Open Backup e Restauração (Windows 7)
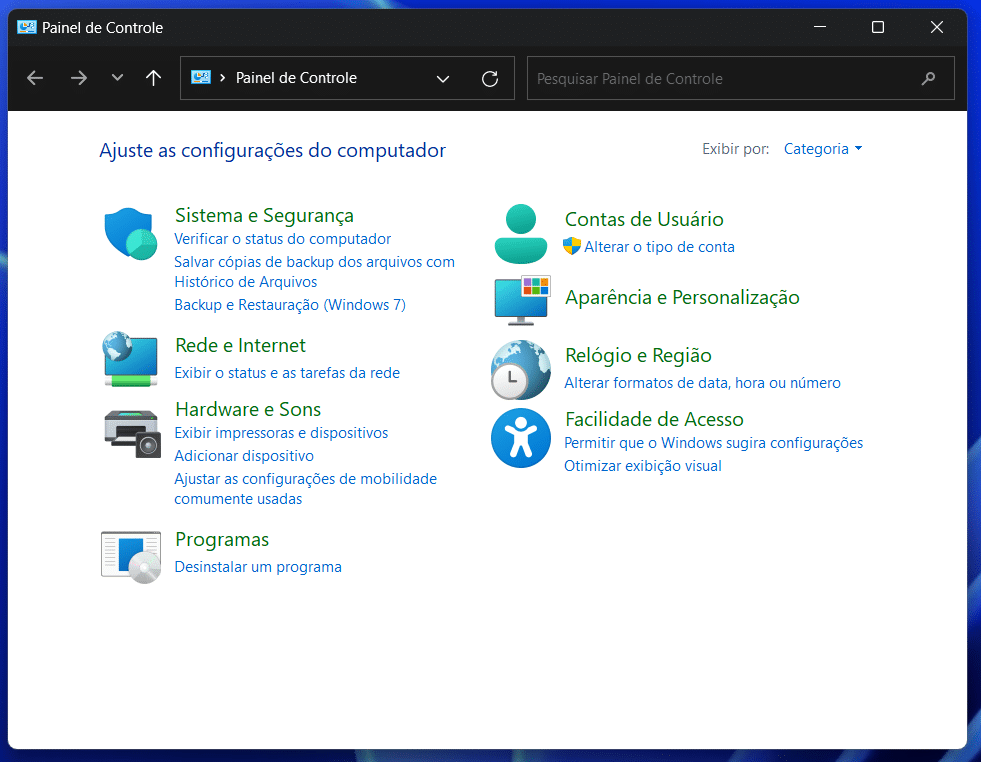 point(290,304)
